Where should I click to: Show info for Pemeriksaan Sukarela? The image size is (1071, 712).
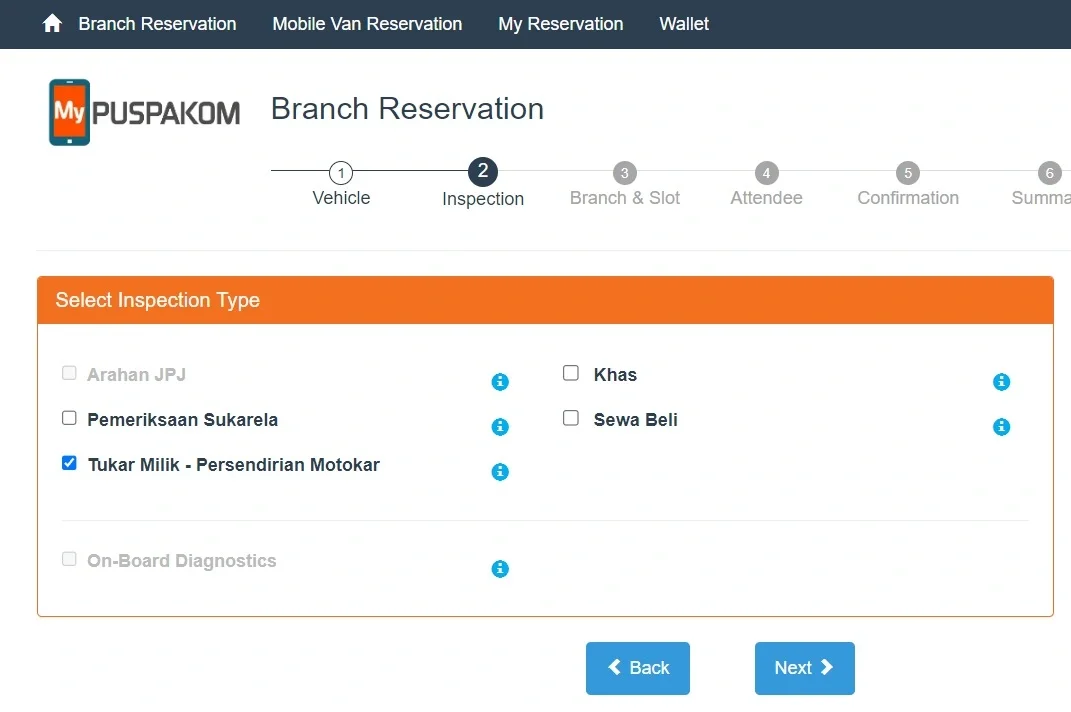pos(500,426)
